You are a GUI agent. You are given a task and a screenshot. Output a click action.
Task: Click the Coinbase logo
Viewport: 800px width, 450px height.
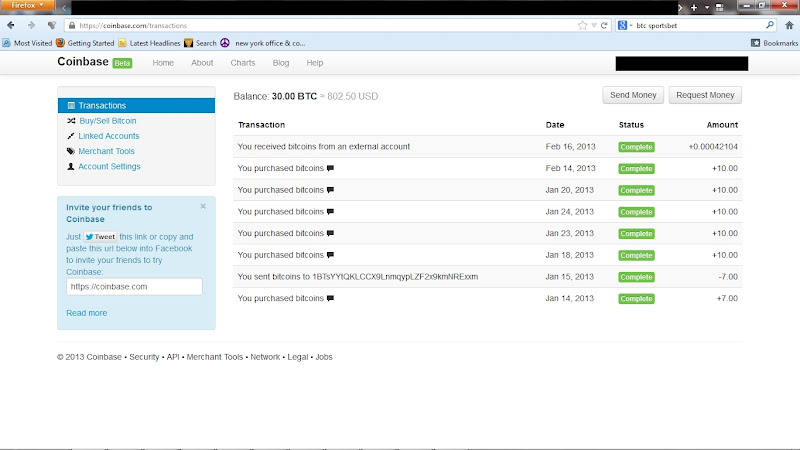pyautogui.click(x=83, y=62)
